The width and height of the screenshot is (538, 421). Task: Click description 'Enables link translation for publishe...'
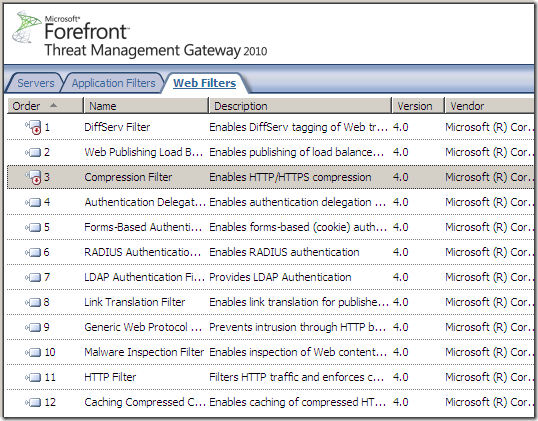click(299, 302)
